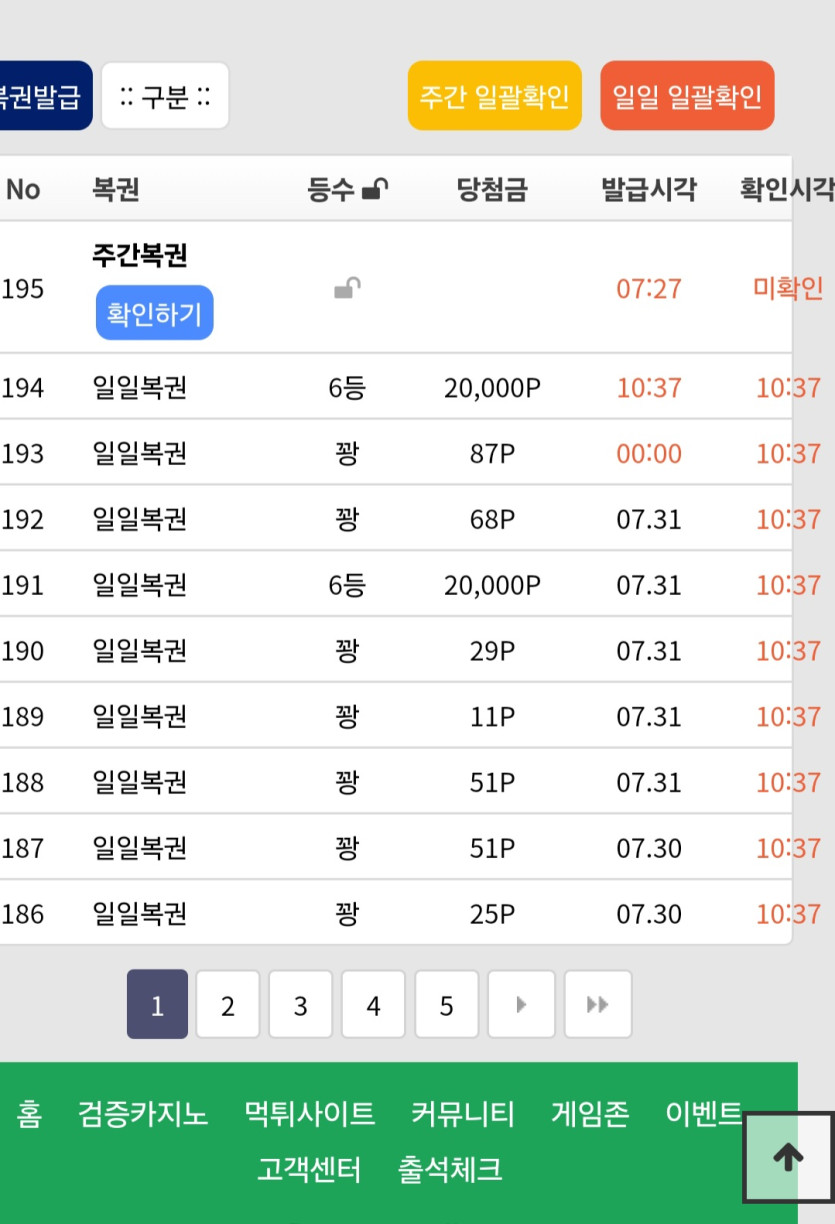The image size is (835, 1224).
Task: Click the 복권발급 button
Action: tap(44, 97)
